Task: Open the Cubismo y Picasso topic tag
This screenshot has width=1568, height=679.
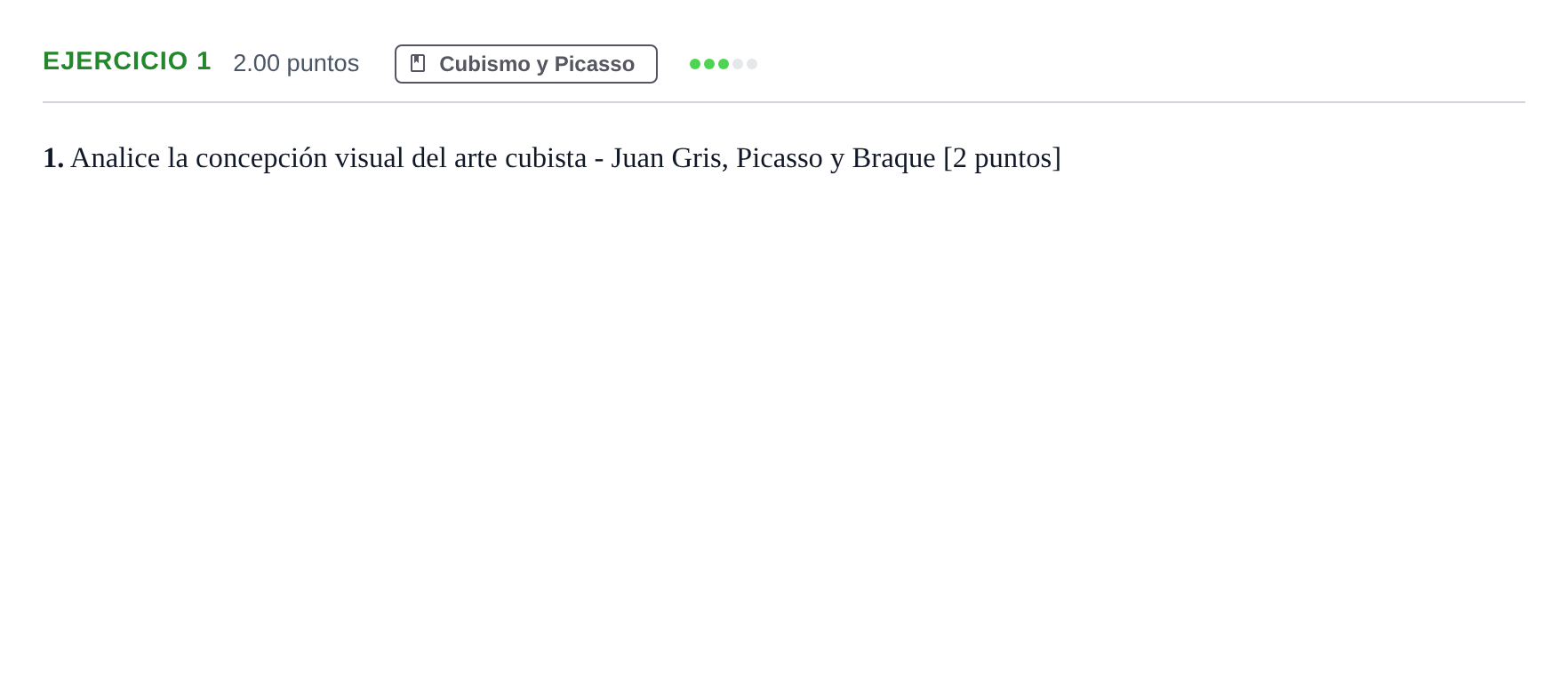Action: 526,64
